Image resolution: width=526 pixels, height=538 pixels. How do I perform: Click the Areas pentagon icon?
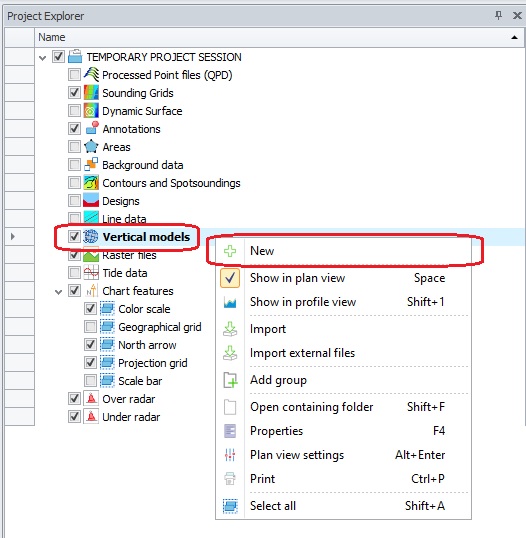click(91, 147)
